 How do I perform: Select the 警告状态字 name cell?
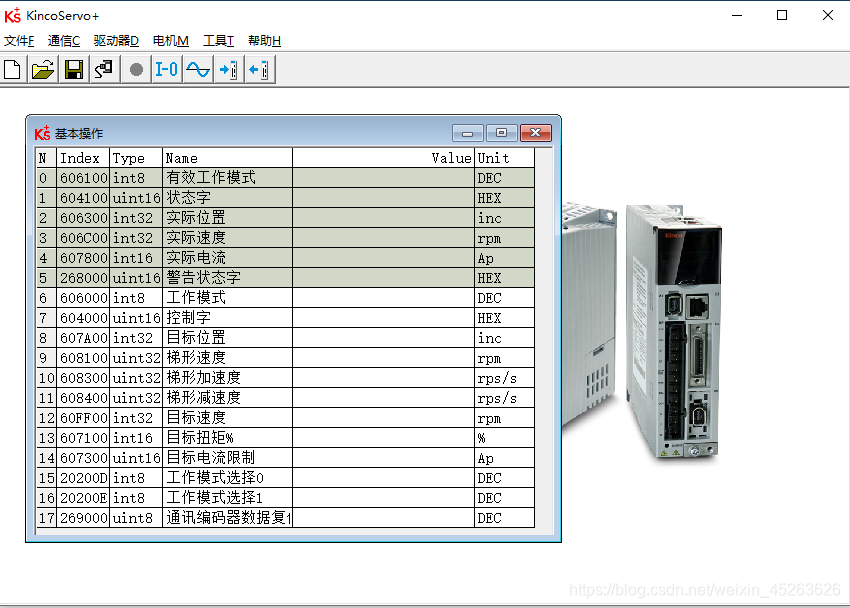[227, 278]
